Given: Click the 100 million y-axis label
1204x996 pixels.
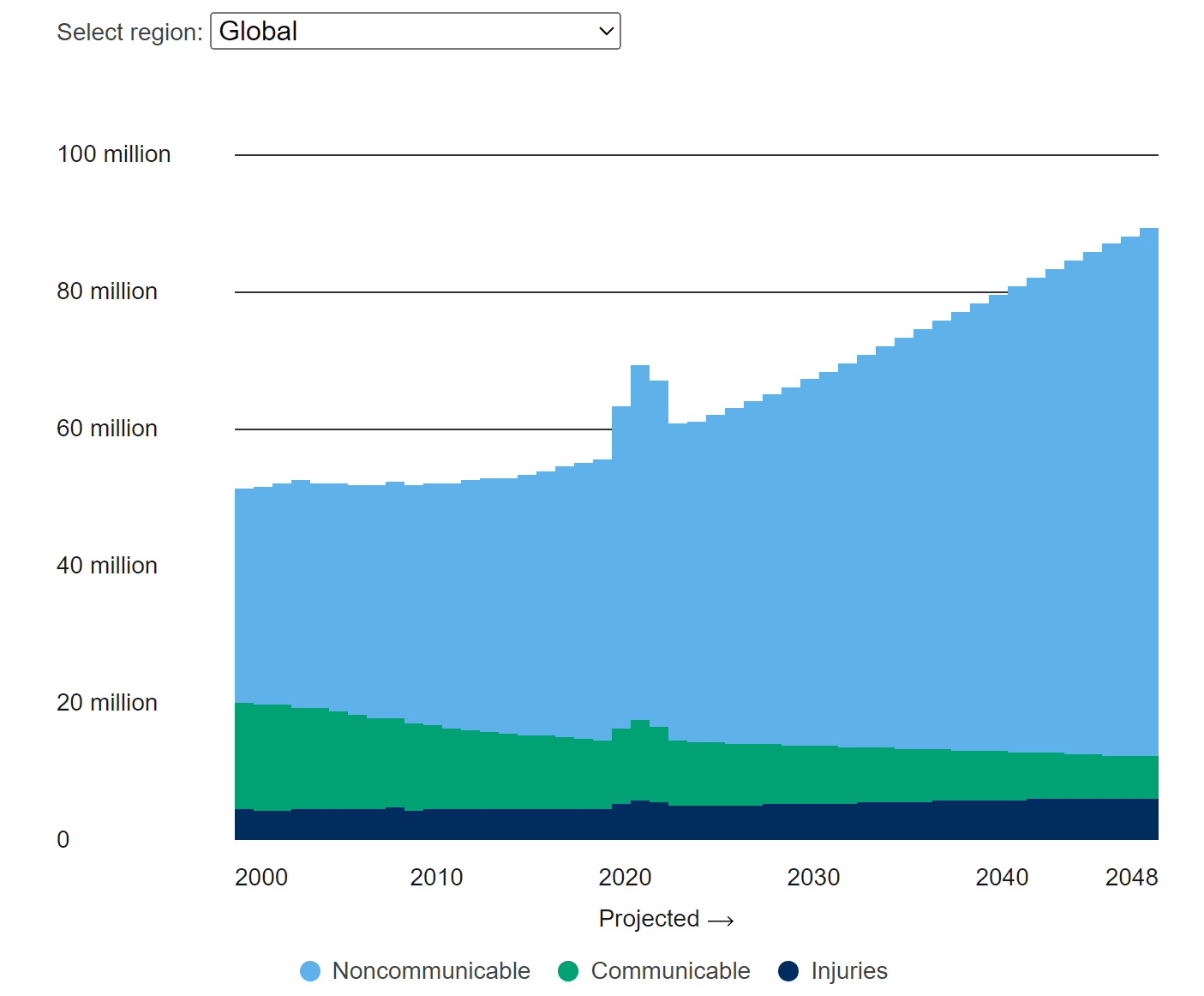Looking at the screenshot, I should coord(114,154).
